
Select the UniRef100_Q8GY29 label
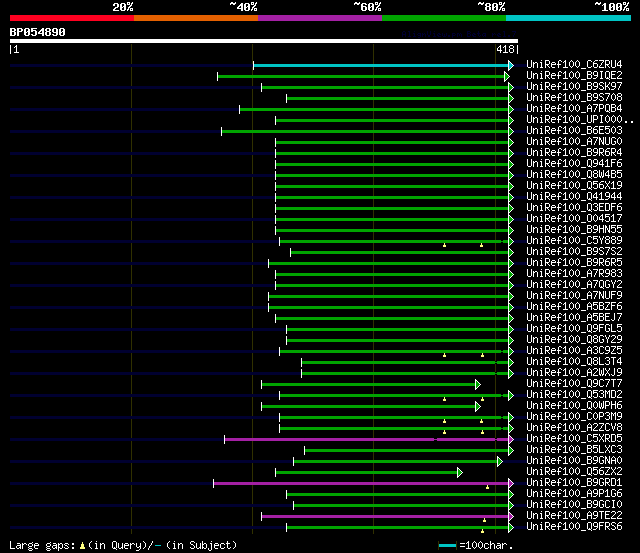pyautogui.click(x=574, y=340)
